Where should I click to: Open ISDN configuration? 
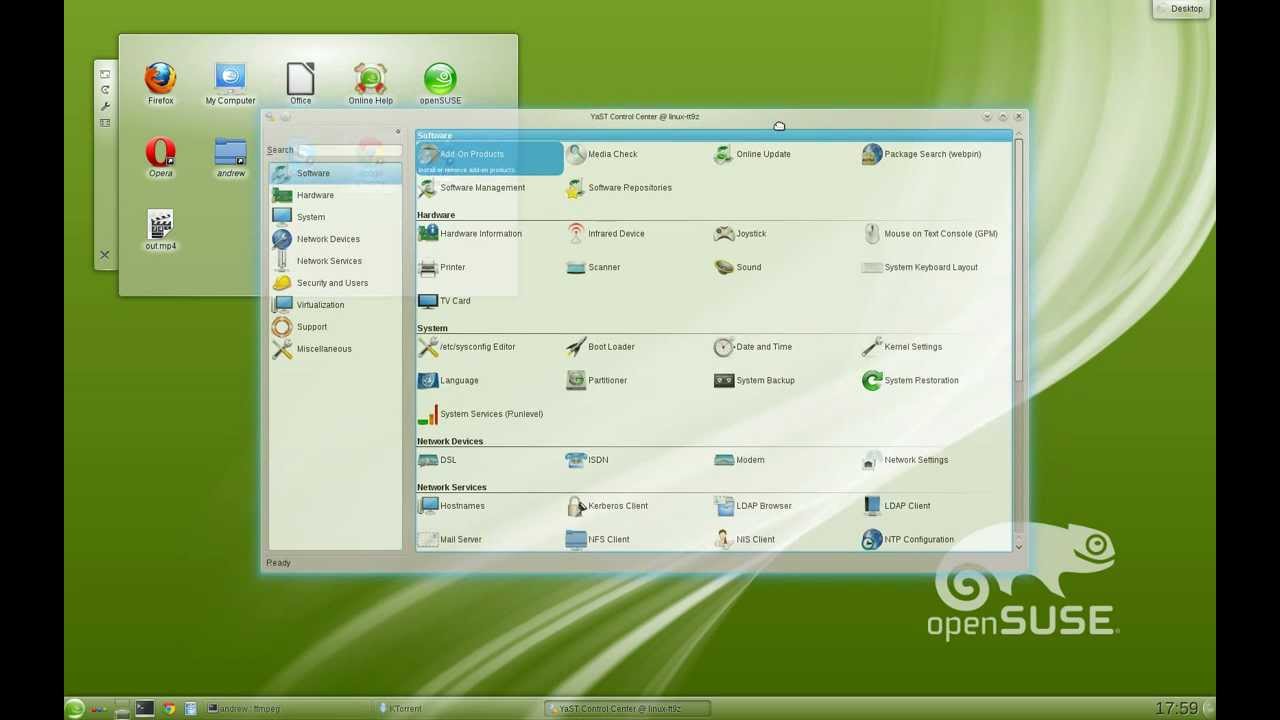587,460
